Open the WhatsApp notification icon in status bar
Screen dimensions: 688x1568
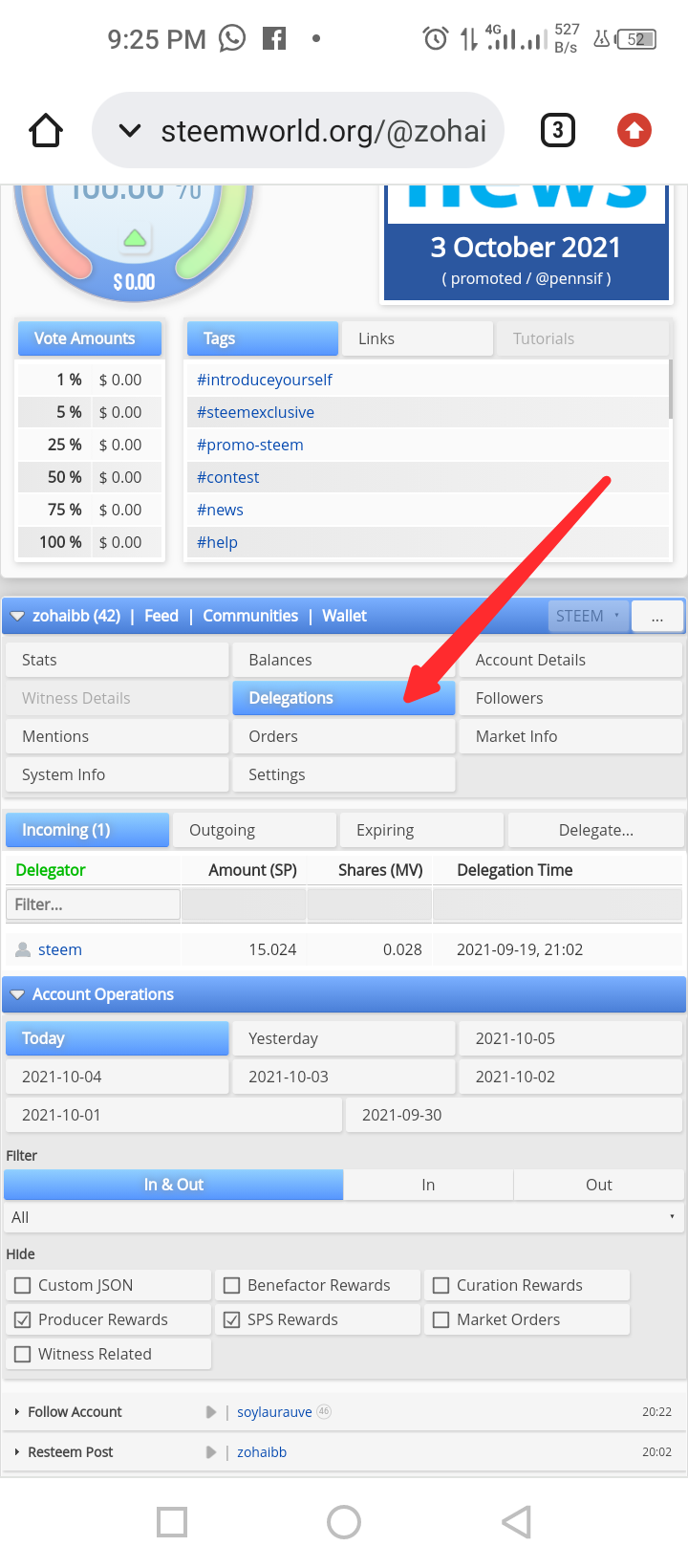click(232, 38)
